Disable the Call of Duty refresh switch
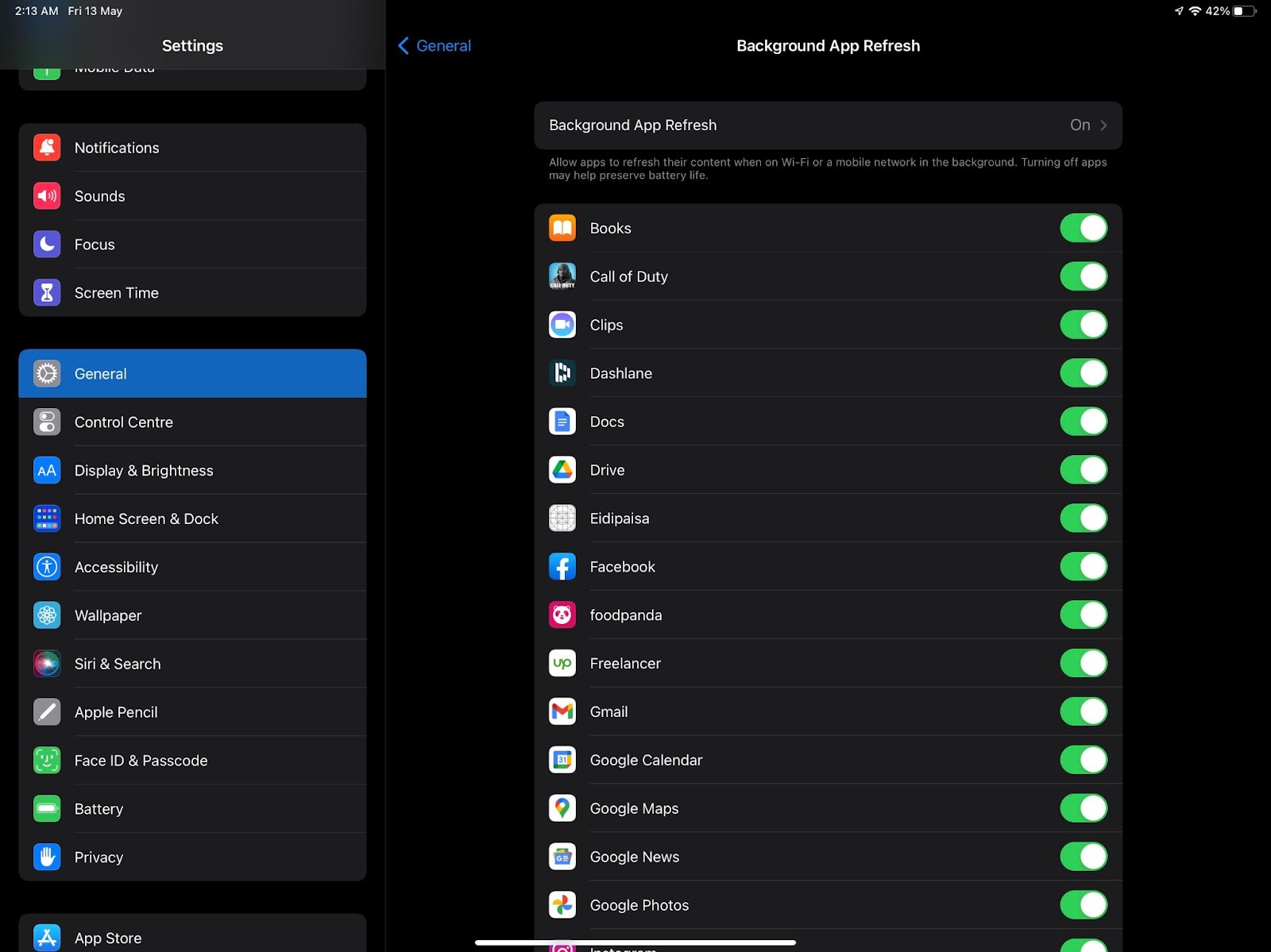 pos(1084,277)
